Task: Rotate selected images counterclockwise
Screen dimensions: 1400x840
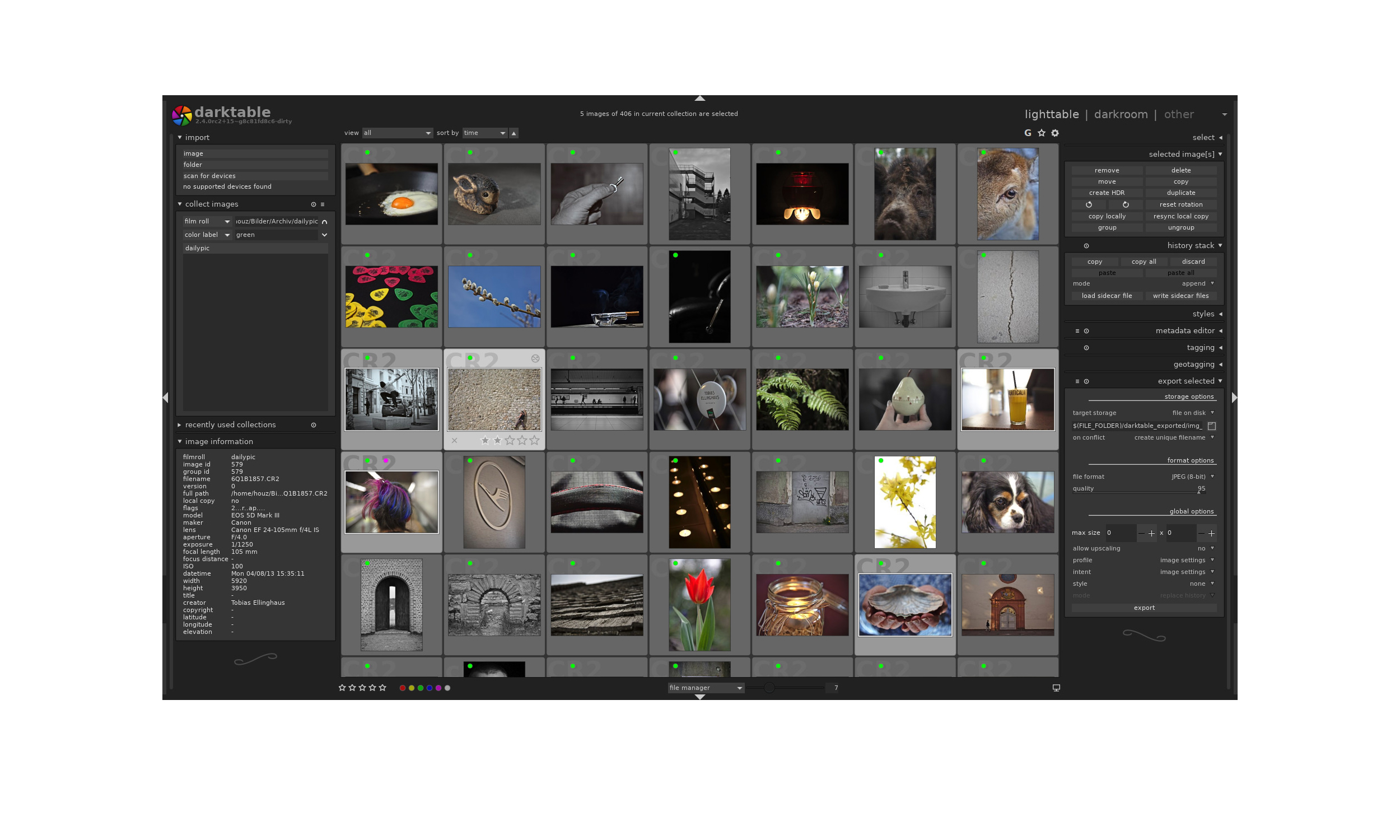Action: point(1089,205)
